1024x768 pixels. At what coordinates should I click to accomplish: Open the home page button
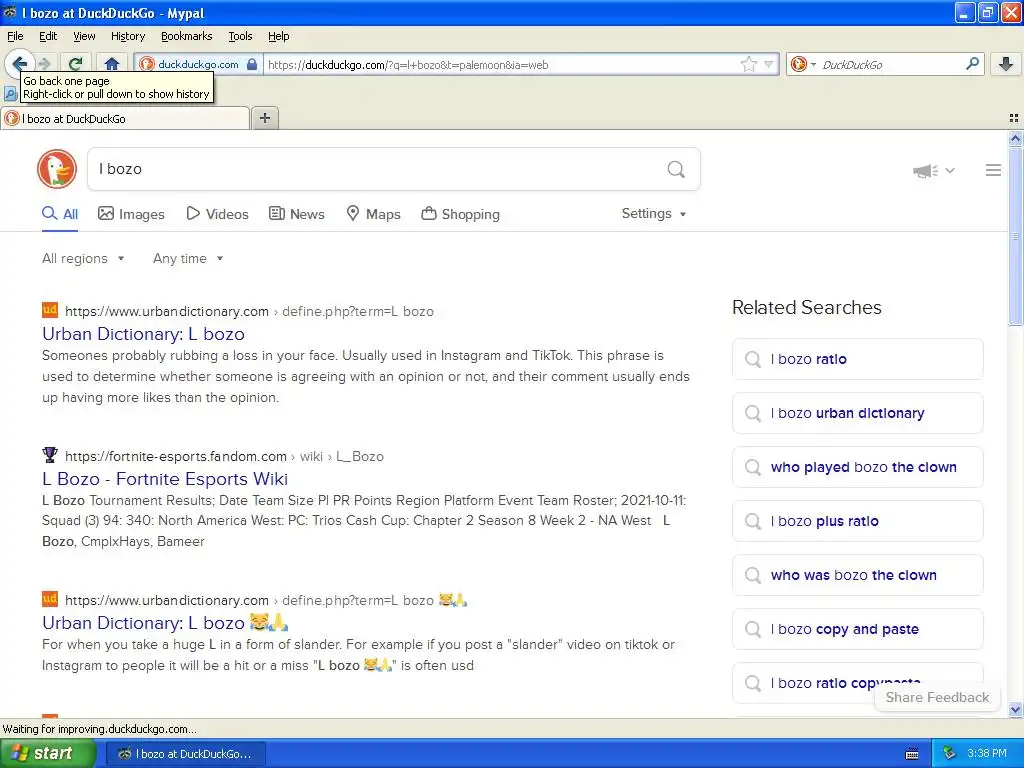click(112, 64)
